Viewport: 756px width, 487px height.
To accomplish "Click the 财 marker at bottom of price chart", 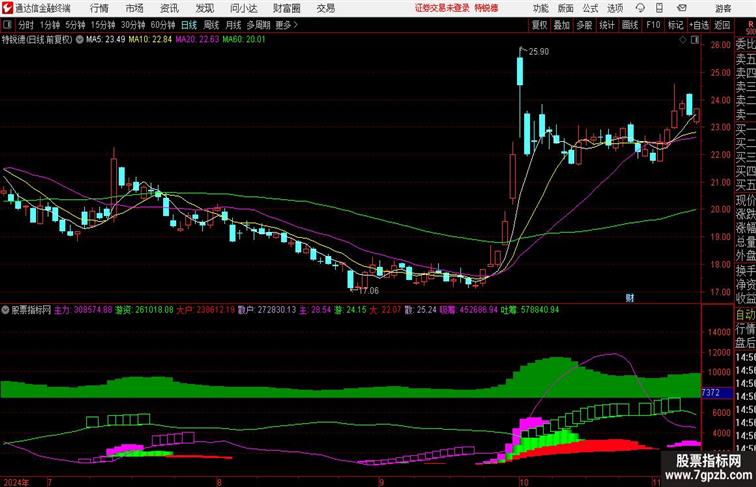I will click(x=630, y=298).
